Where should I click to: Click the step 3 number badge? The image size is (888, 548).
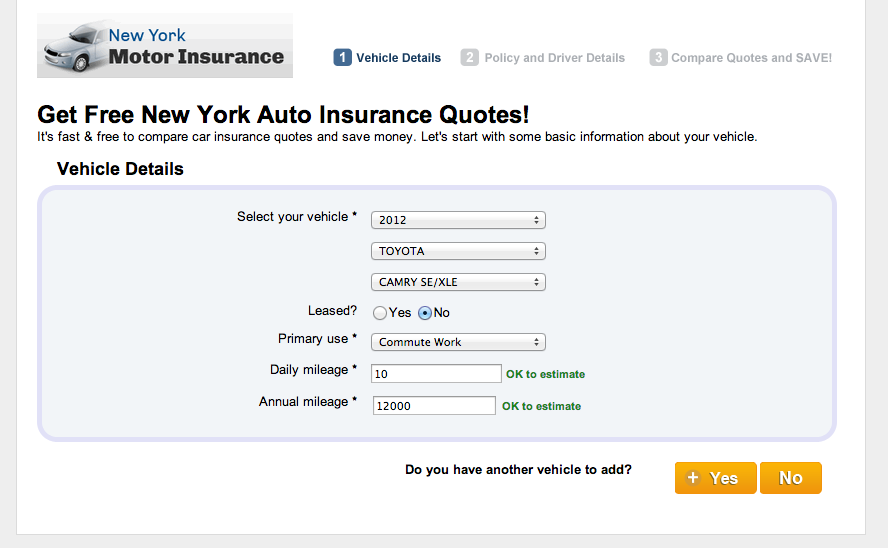pyautogui.click(x=658, y=58)
